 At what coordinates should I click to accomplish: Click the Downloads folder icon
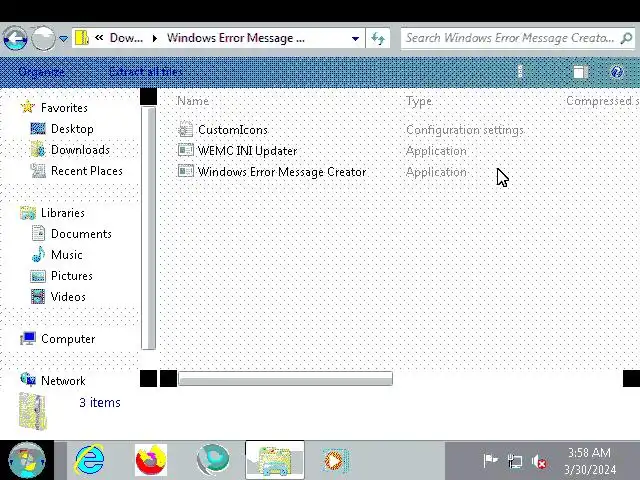click(38, 149)
